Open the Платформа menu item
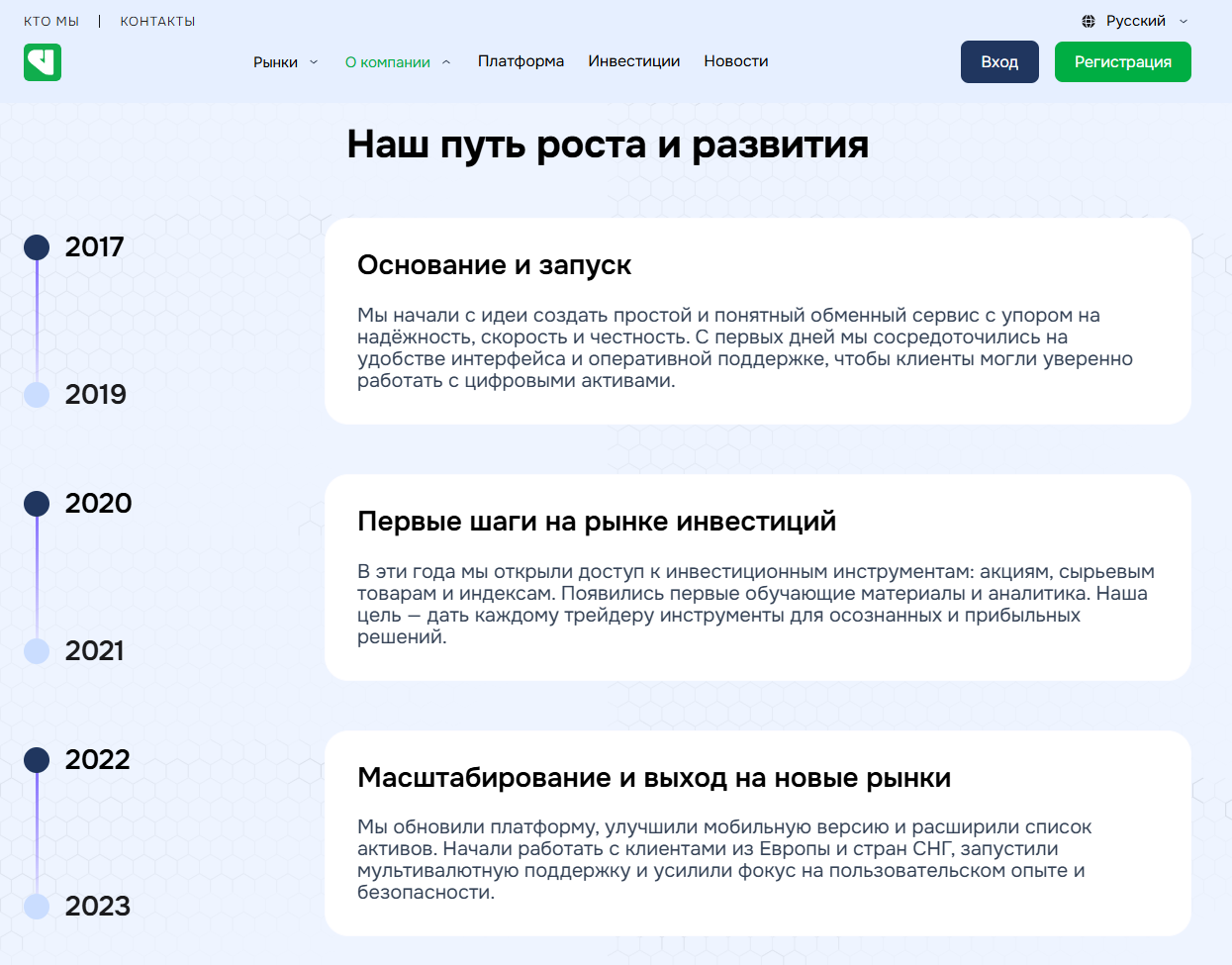 521,61
